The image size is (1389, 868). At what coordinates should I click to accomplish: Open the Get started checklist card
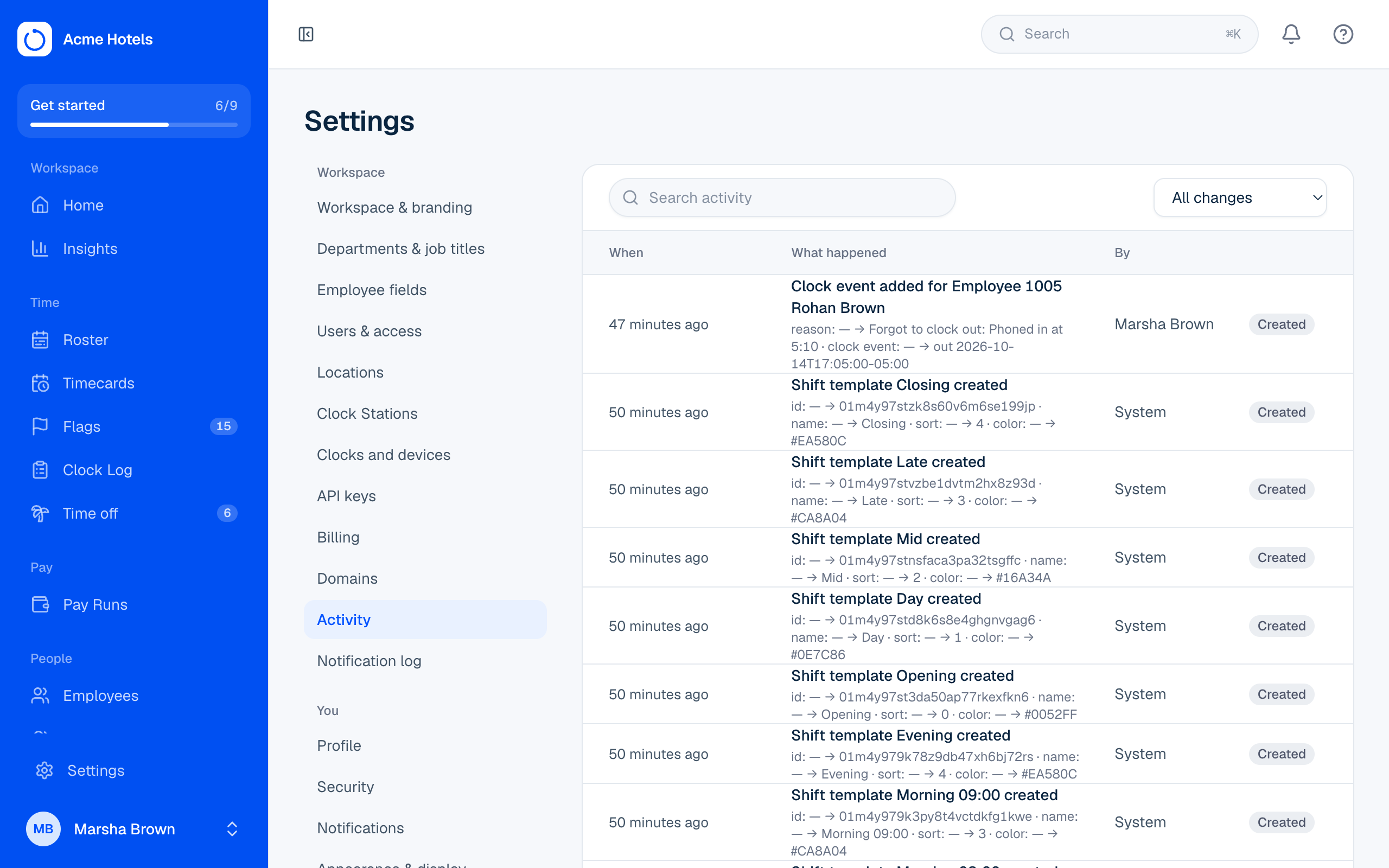133,111
